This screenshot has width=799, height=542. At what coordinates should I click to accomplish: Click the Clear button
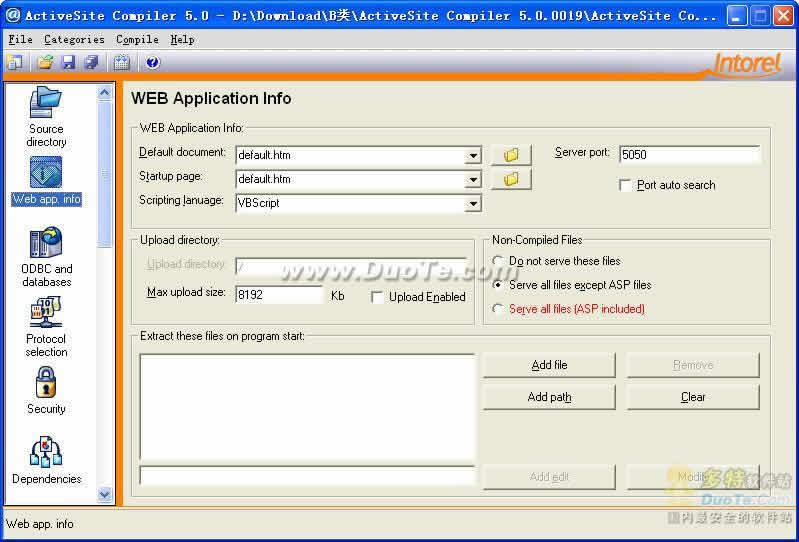(693, 397)
